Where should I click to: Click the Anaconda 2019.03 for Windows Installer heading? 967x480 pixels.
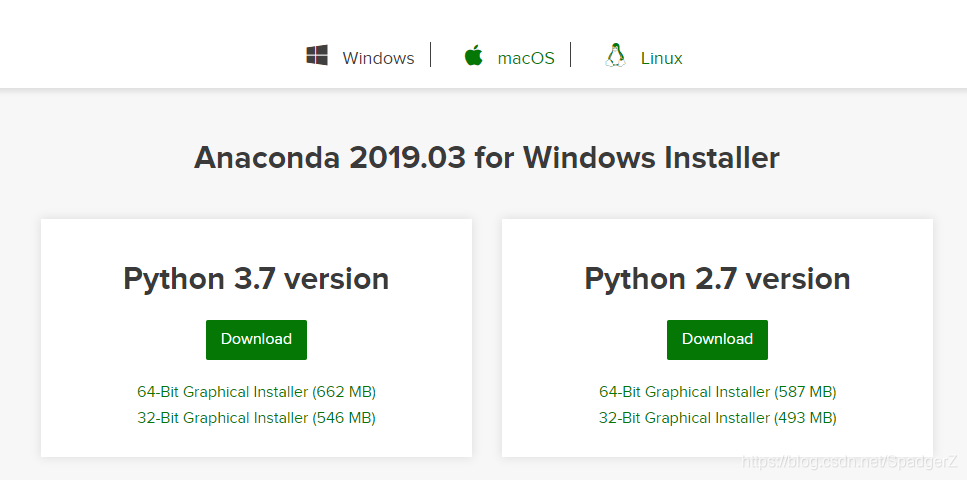coord(486,158)
